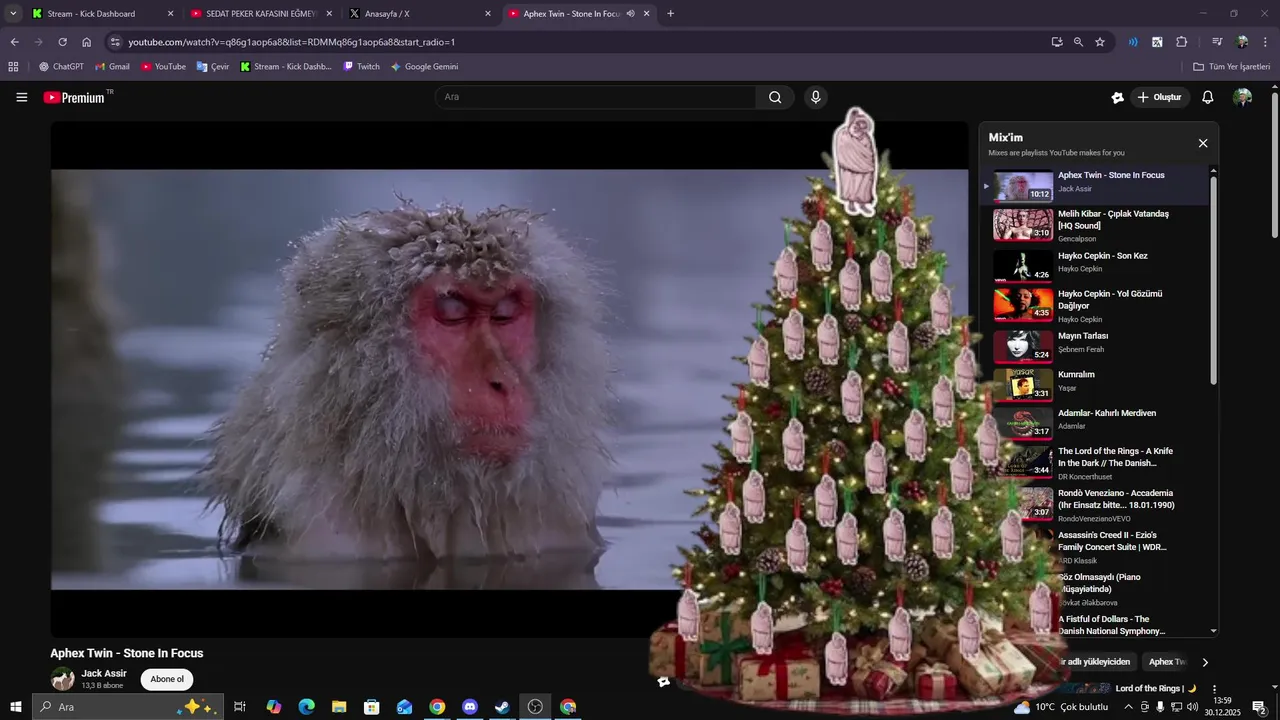Select the Aphex Tw filter chip
1280x720 pixels.
(x=1166, y=662)
